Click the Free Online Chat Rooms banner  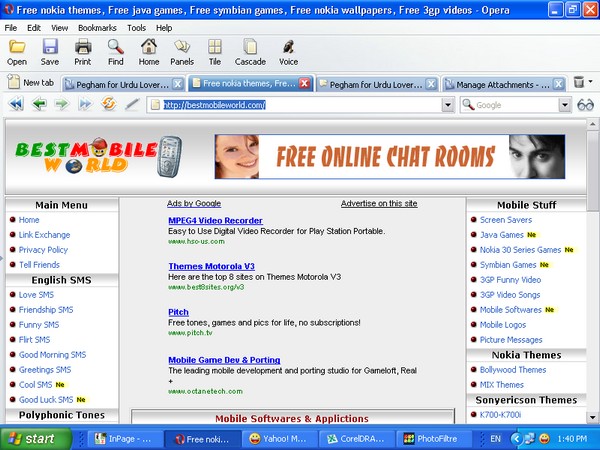[x=390, y=157]
